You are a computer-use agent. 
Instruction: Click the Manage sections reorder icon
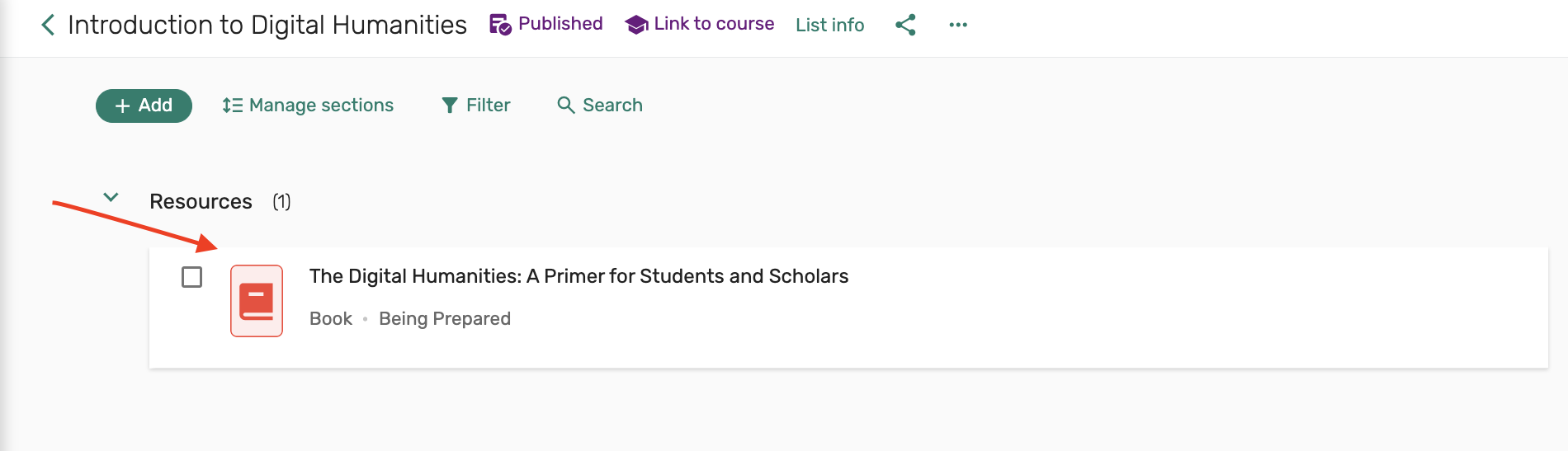point(232,106)
